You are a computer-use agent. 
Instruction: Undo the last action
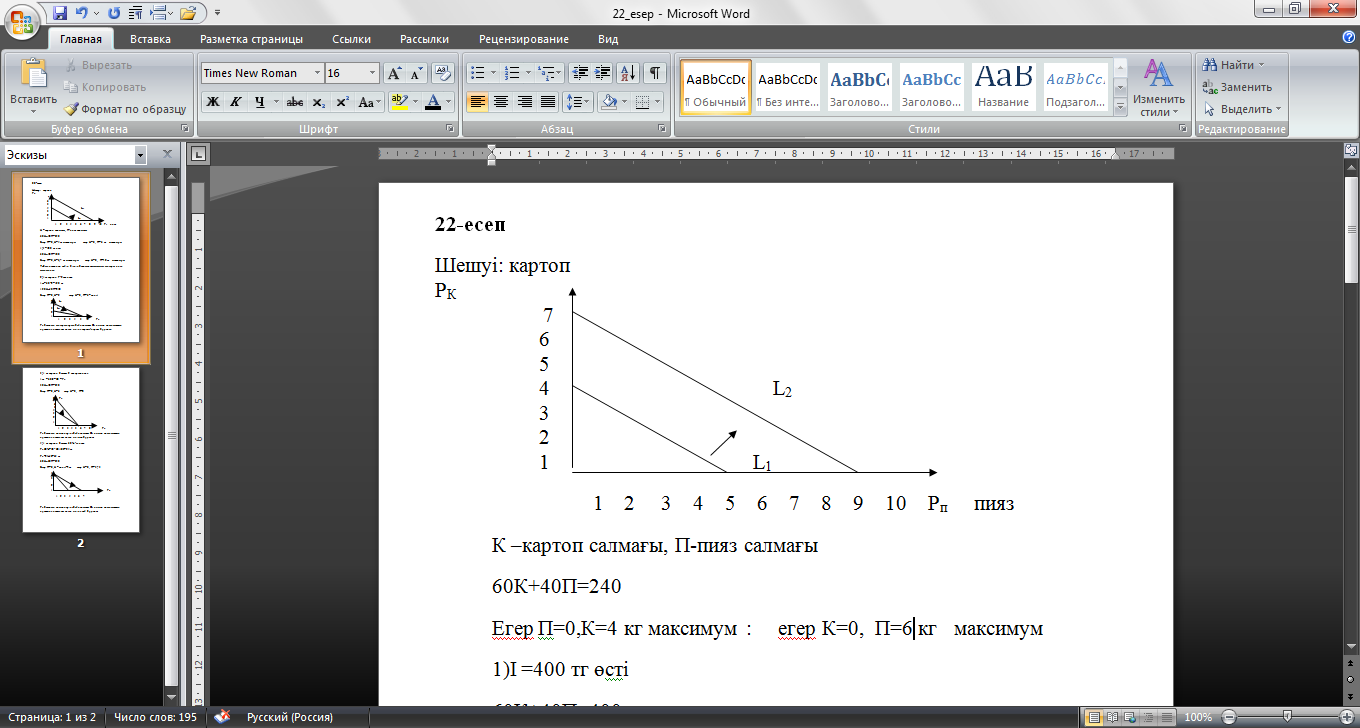point(82,13)
